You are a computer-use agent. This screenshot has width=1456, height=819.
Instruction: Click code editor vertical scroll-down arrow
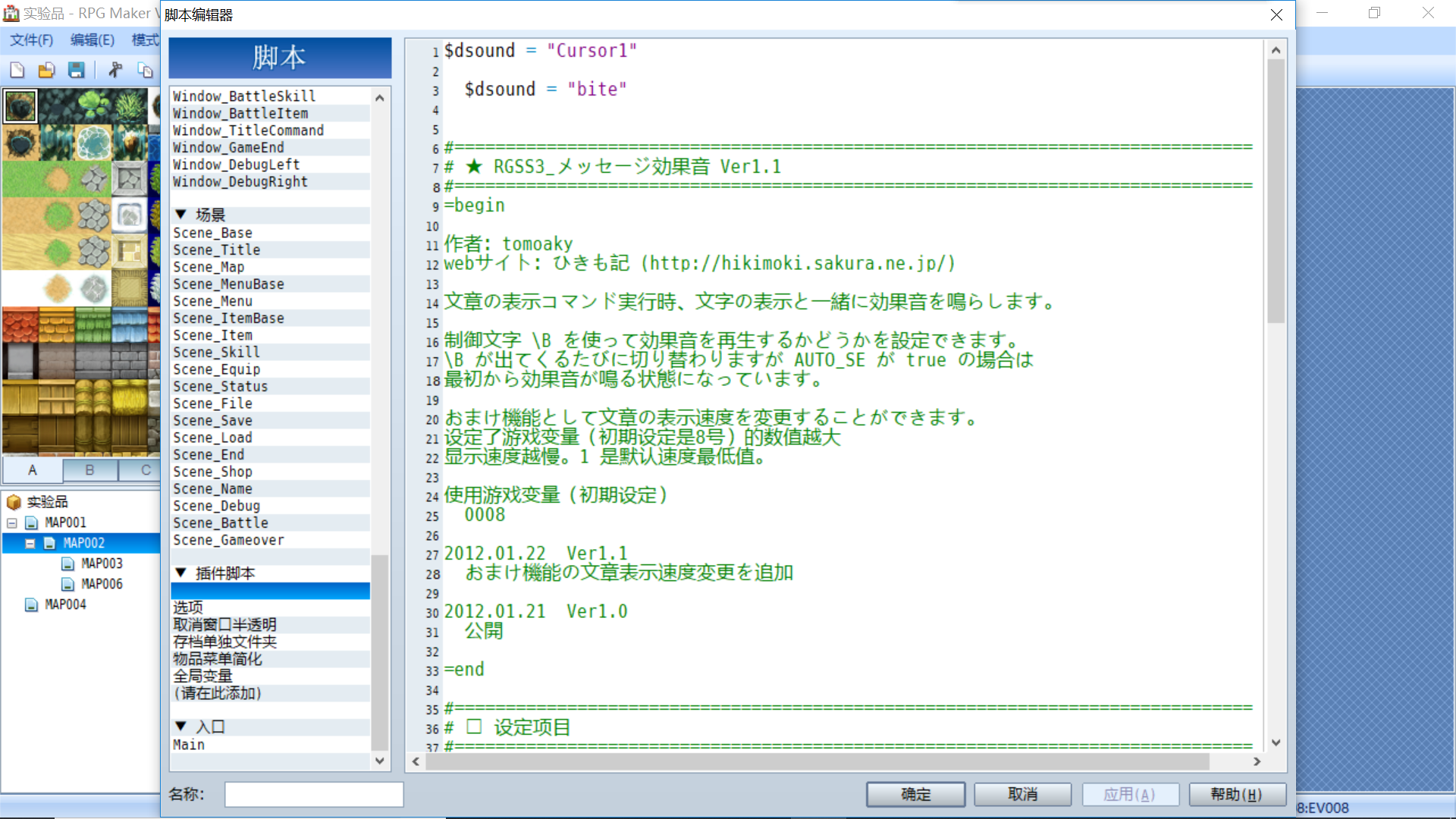pos(1276,743)
